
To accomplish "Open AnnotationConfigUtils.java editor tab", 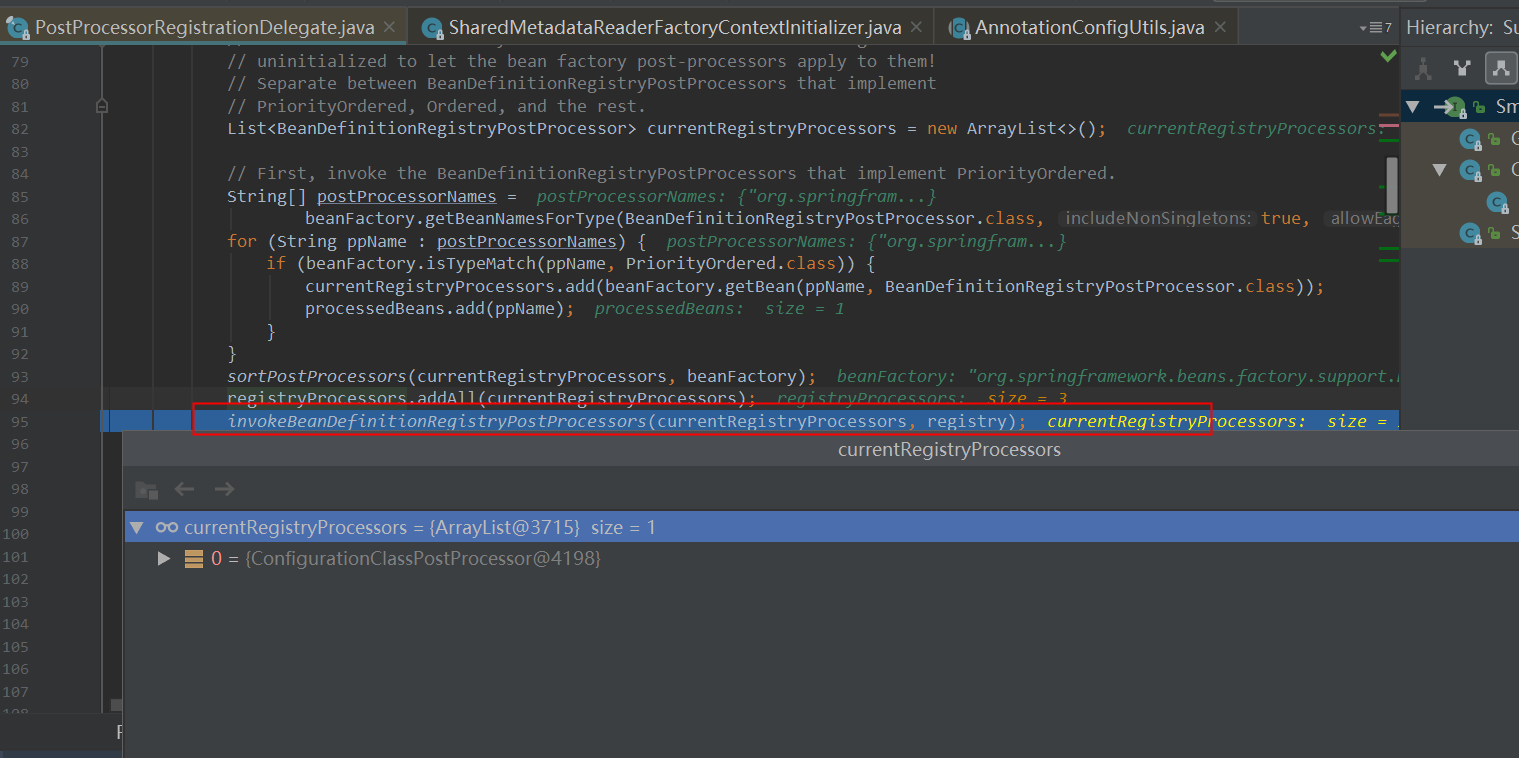I will [x=1085, y=27].
